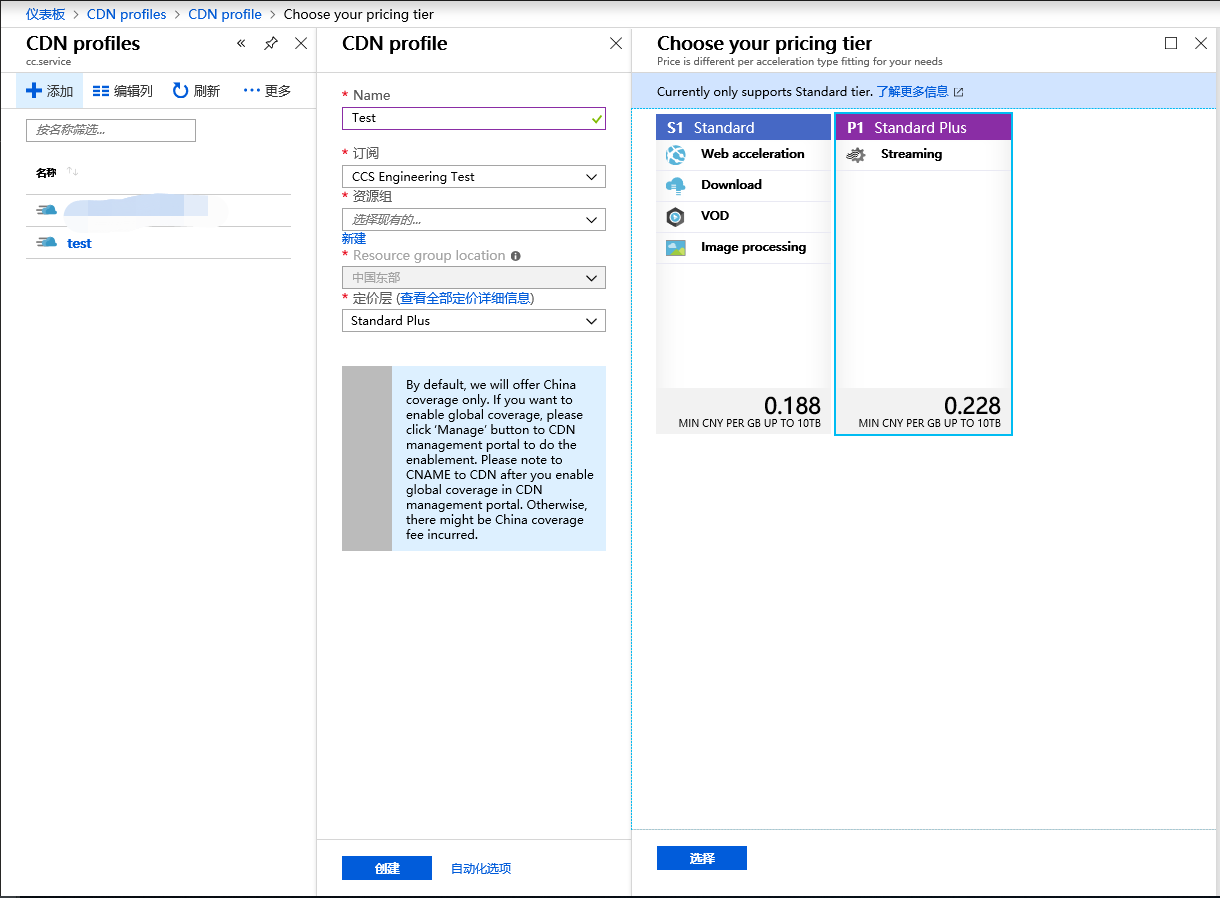The height and width of the screenshot is (898, 1220).
Task: Click the Download cloud icon
Action: (676, 185)
